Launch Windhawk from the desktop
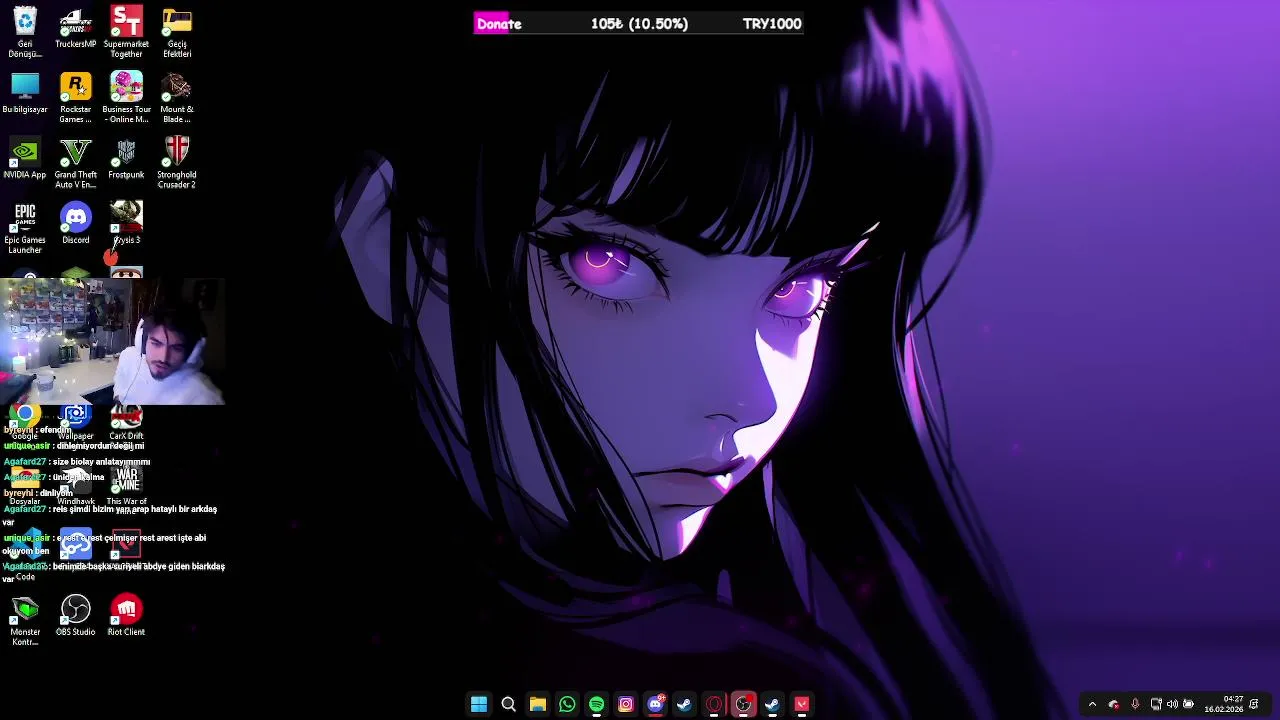This screenshot has width=1280, height=720. (x=75, y=486)
